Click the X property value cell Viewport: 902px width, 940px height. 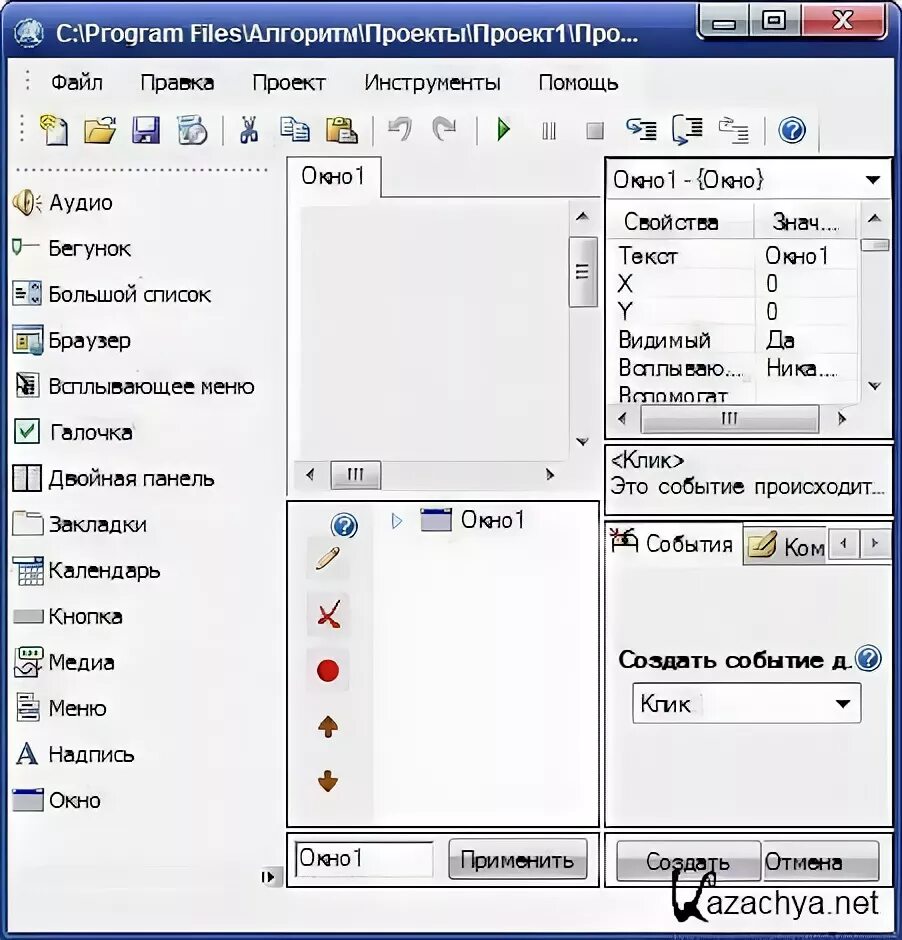point(806,284)
